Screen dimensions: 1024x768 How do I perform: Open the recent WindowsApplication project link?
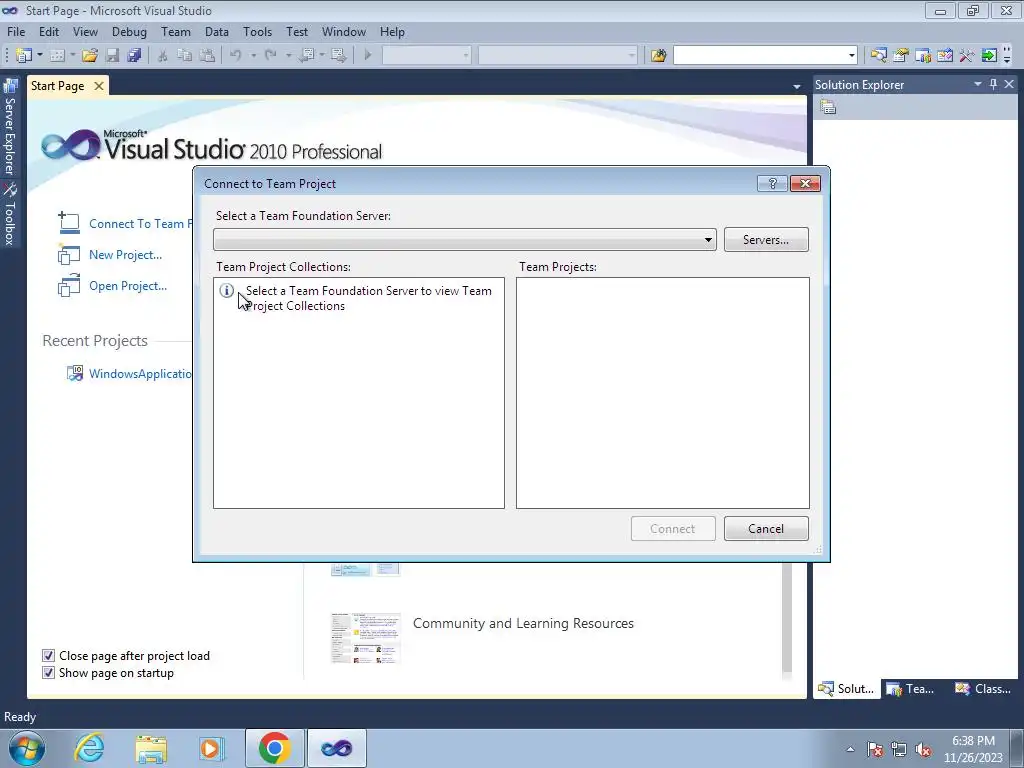140,374
